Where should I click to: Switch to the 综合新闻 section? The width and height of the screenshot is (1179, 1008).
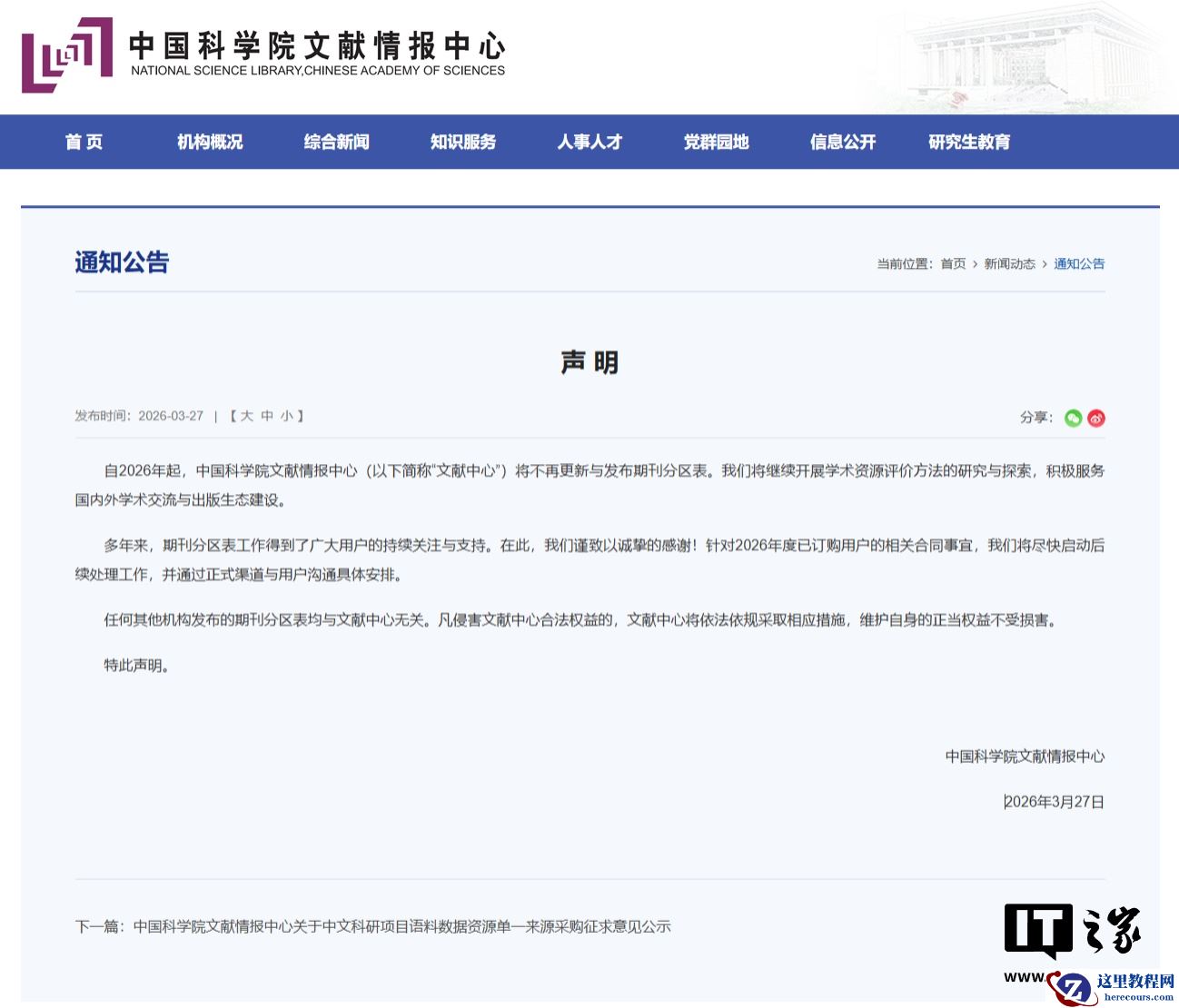(x=335, y=142)
